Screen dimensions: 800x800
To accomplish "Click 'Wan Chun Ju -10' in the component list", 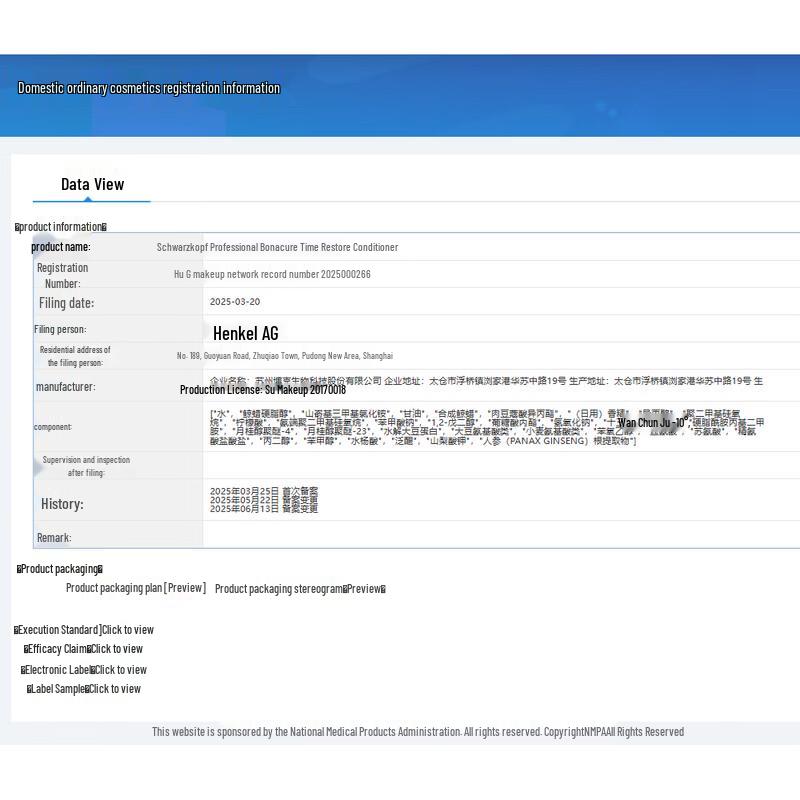I will [x=653, y=422].
